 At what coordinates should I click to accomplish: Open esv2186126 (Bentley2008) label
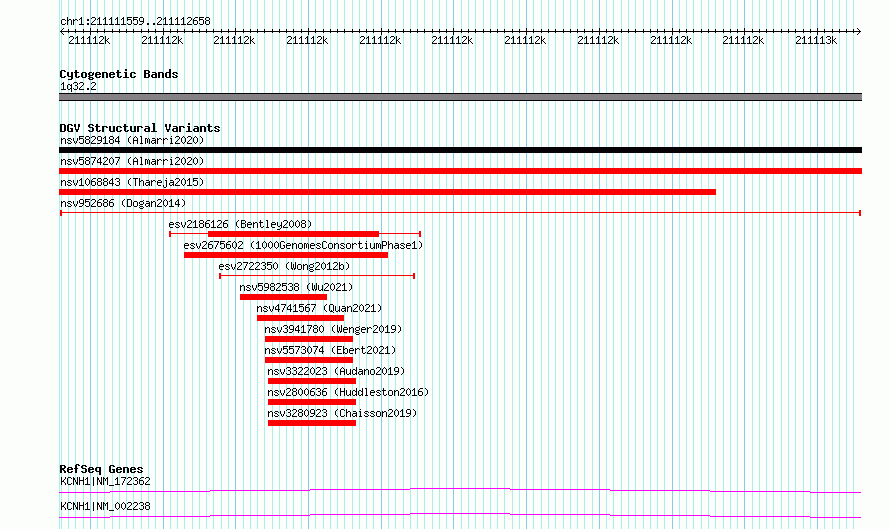click(x=240, y=224)
